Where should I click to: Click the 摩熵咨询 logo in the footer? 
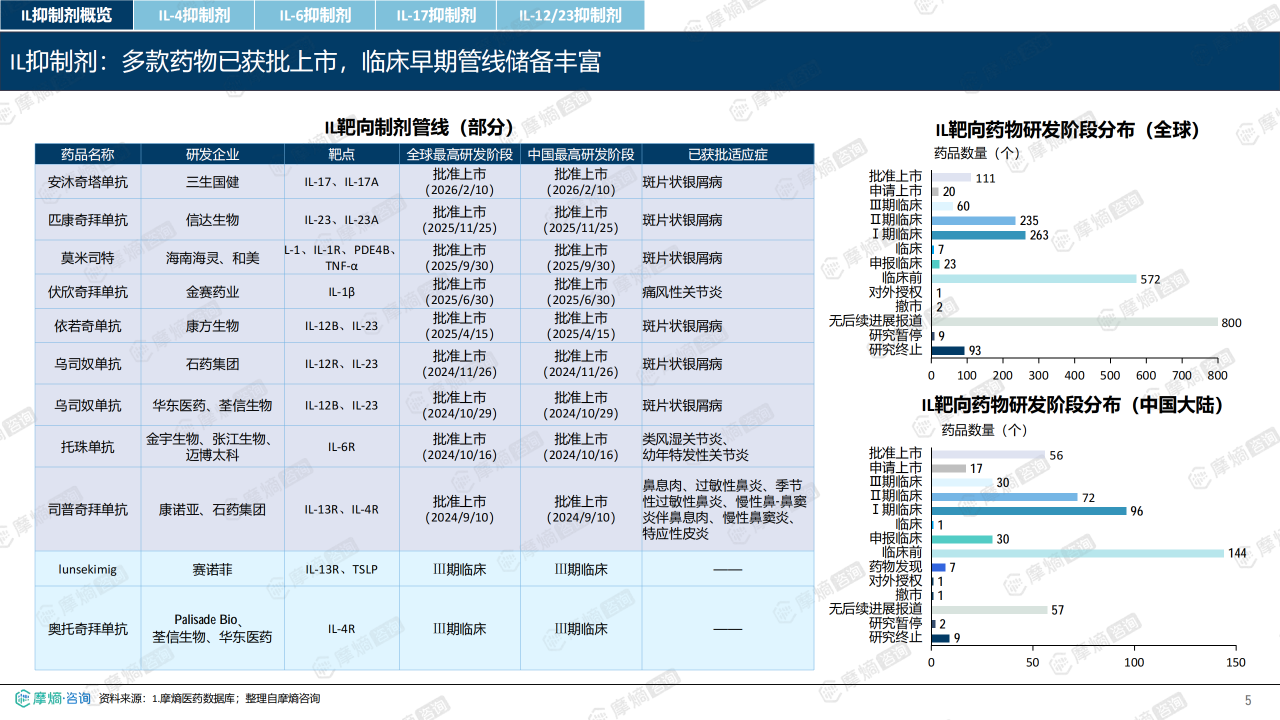point(53,698)
